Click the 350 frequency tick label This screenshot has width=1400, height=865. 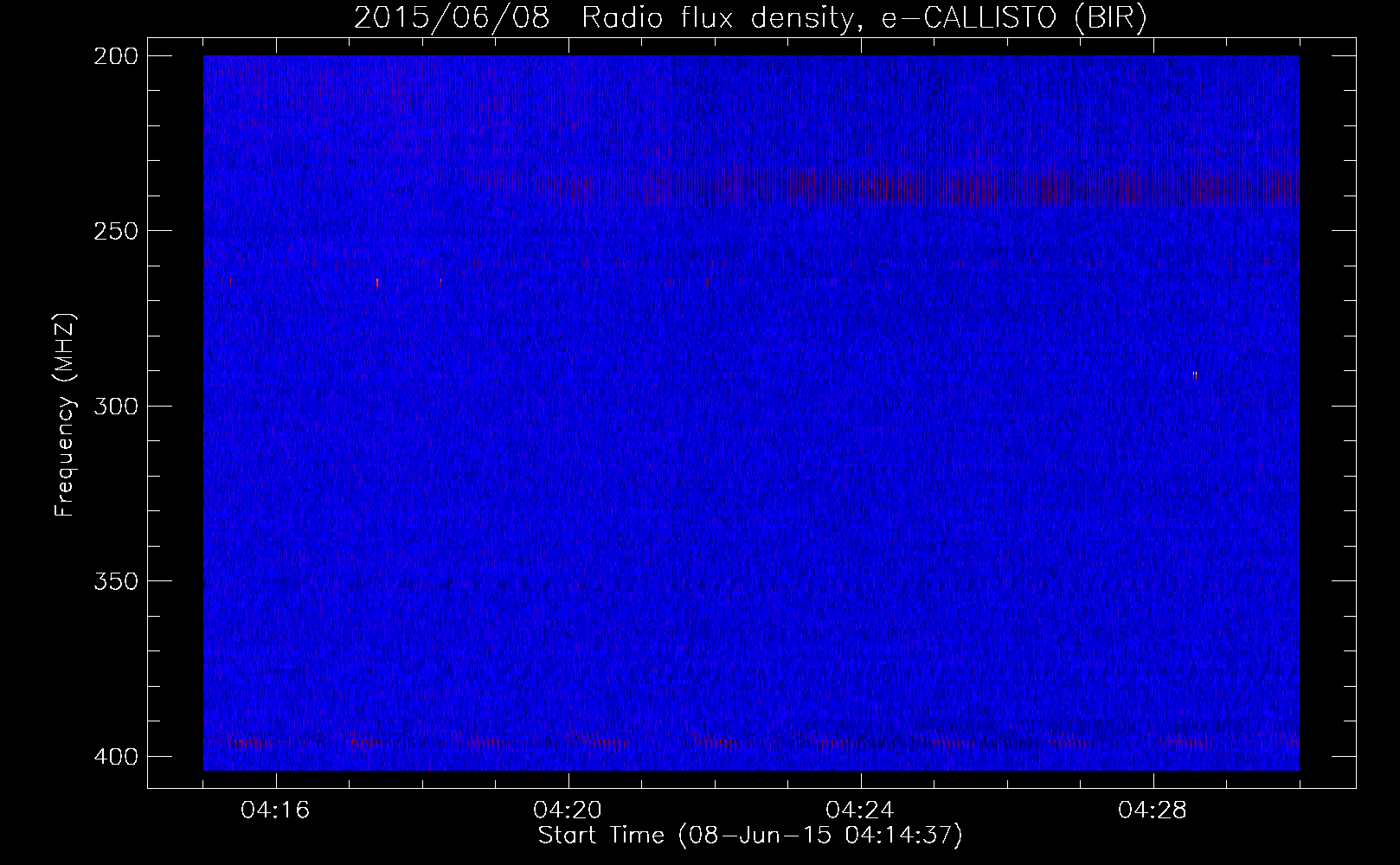[115, 581]
